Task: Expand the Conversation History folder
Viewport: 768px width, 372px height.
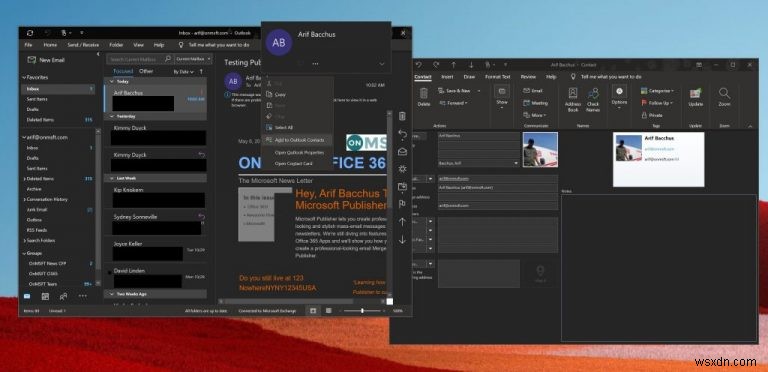Action: (24, 200)
